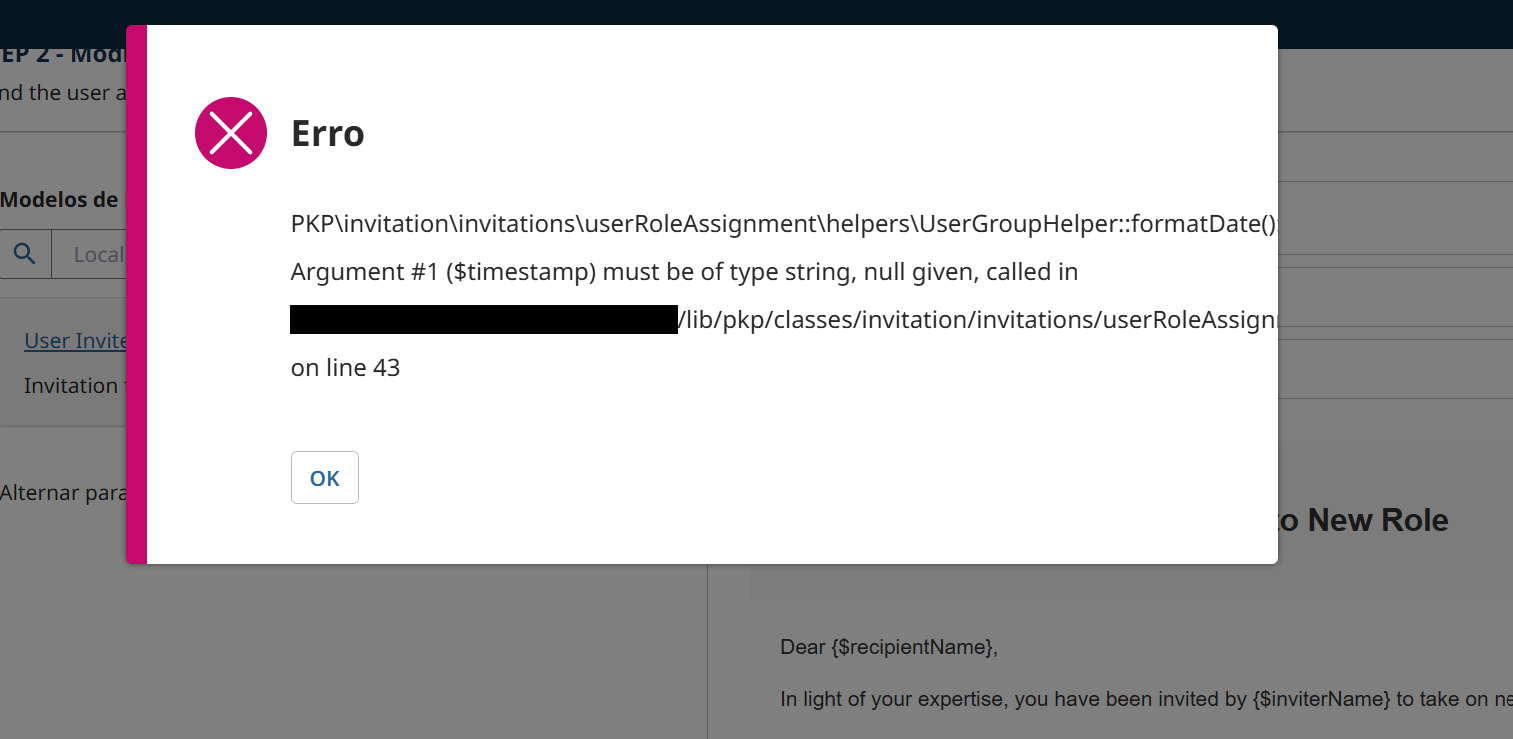The image size is (1513, 739).
Task: Click the OK button in the error dialog
Action: click(324, 478)
